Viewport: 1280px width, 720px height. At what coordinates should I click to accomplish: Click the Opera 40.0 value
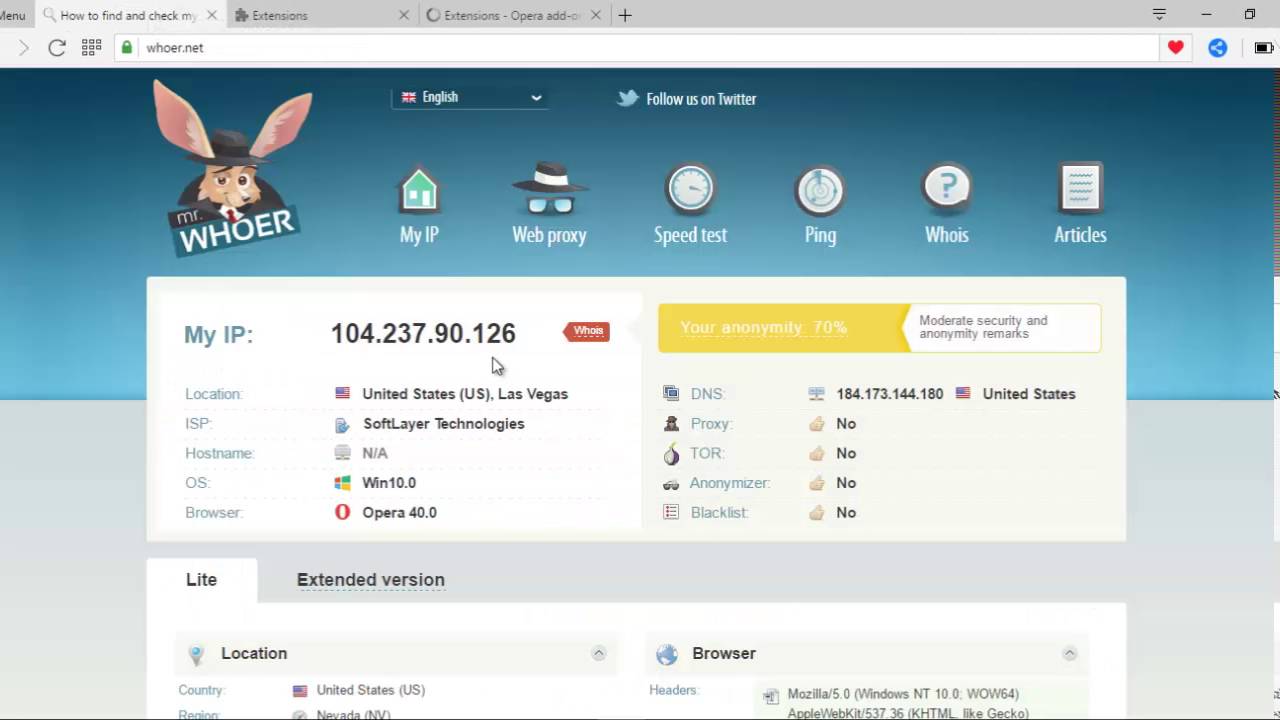[x=399, y=512]
